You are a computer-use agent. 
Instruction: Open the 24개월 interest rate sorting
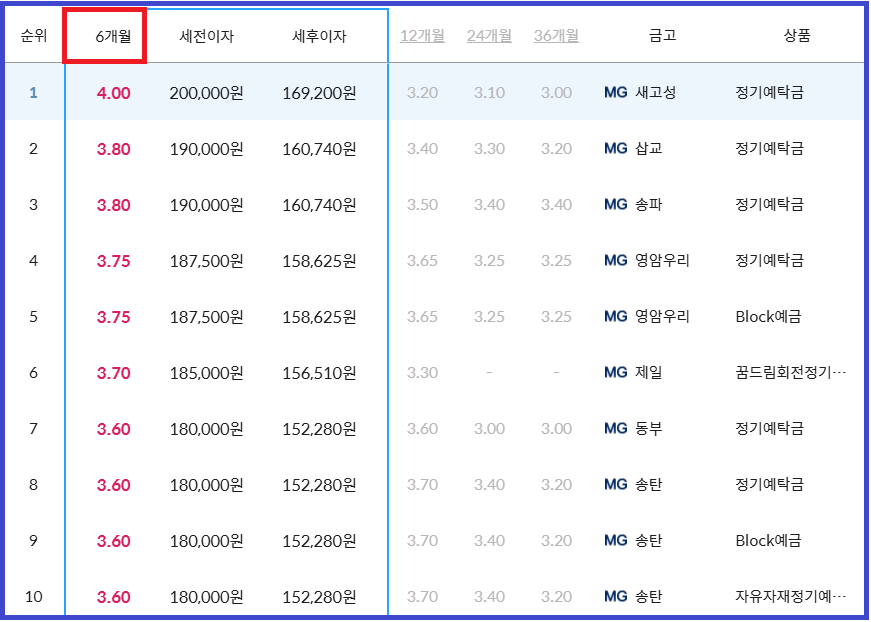point(487,33)
